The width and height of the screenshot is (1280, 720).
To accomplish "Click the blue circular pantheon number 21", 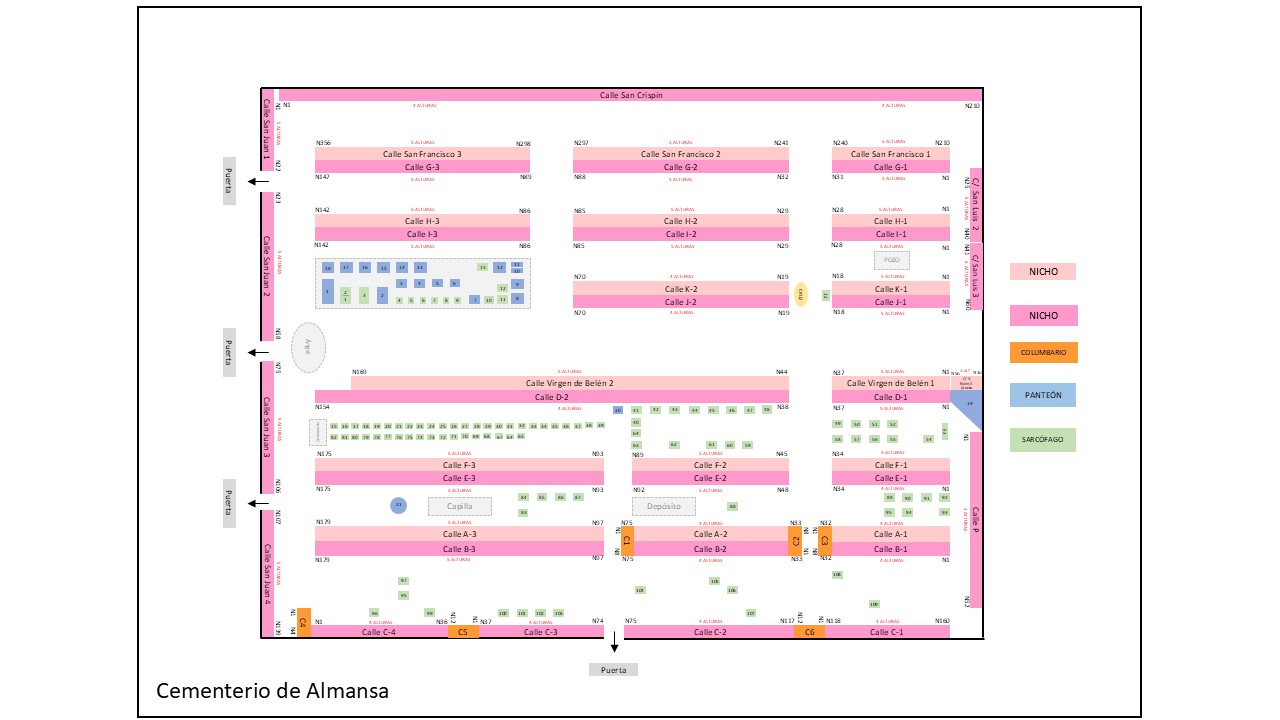I will [399, 506].
